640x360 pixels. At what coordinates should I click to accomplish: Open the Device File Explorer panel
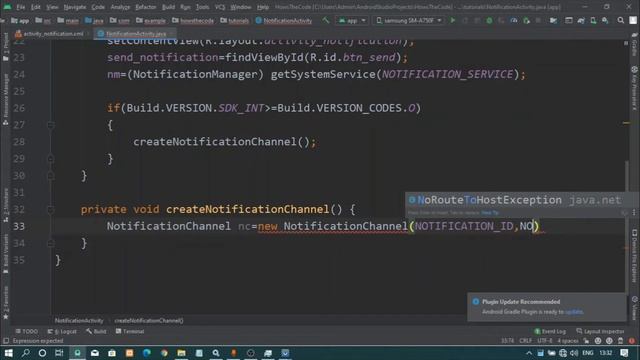(635, 255)
